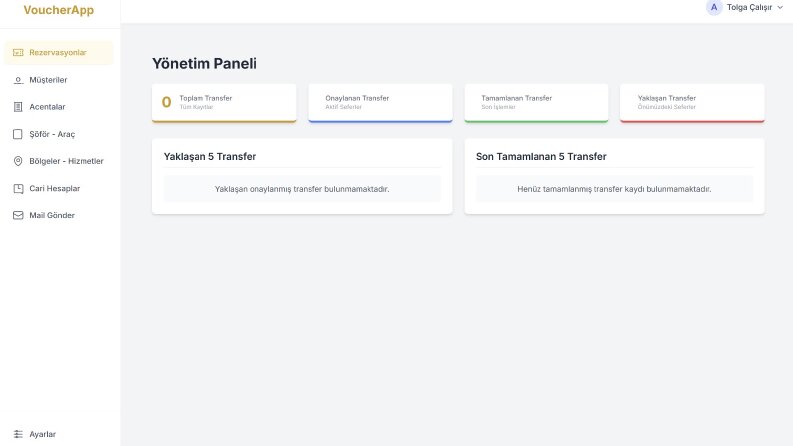This screenshot has height=446, width=793.
Task: Click the Şoför - Araç icon
Action: tap(18, 134)
